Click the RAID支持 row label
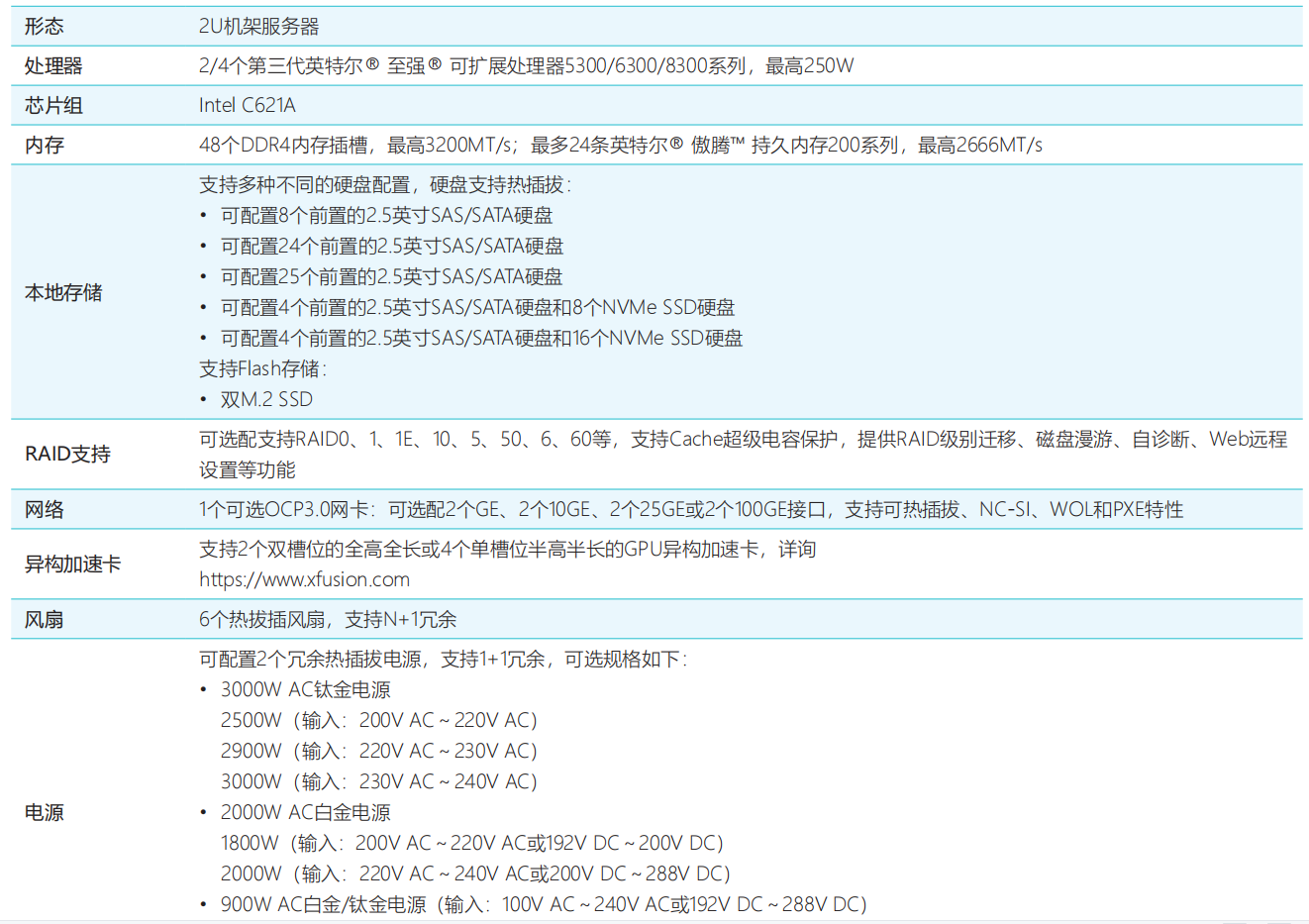 (67, 455)
